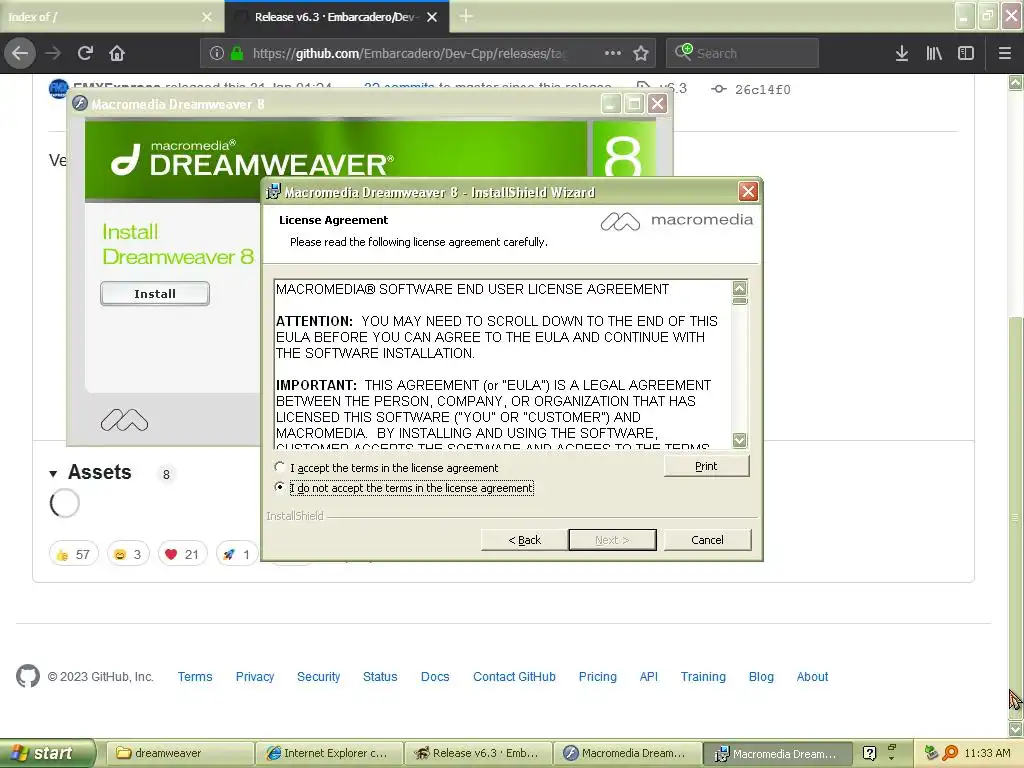
Task: Click the browser Search field
Action: click(742, 53)
